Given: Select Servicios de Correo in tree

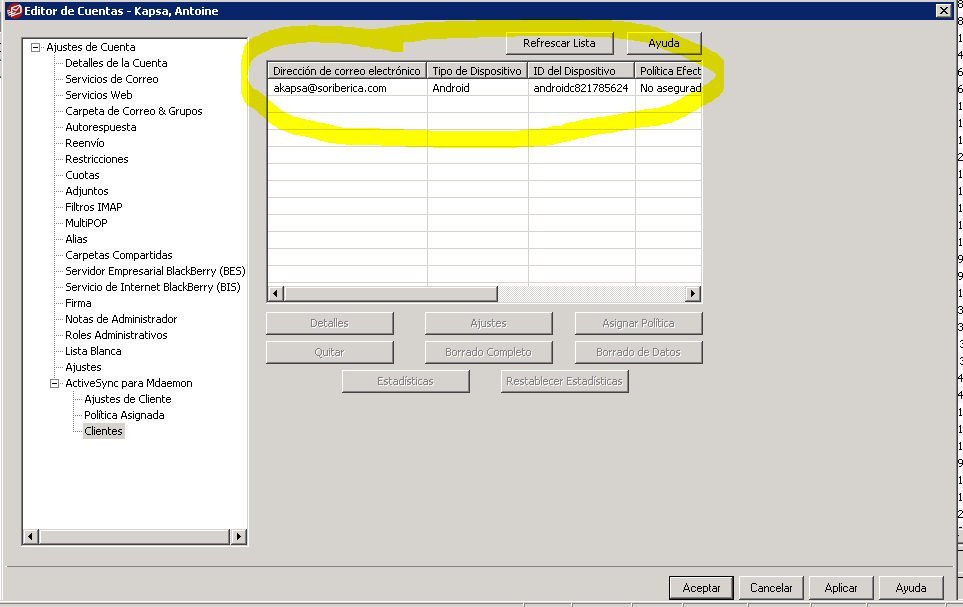Looking at the screenshot, I should [x=111, y=79].
